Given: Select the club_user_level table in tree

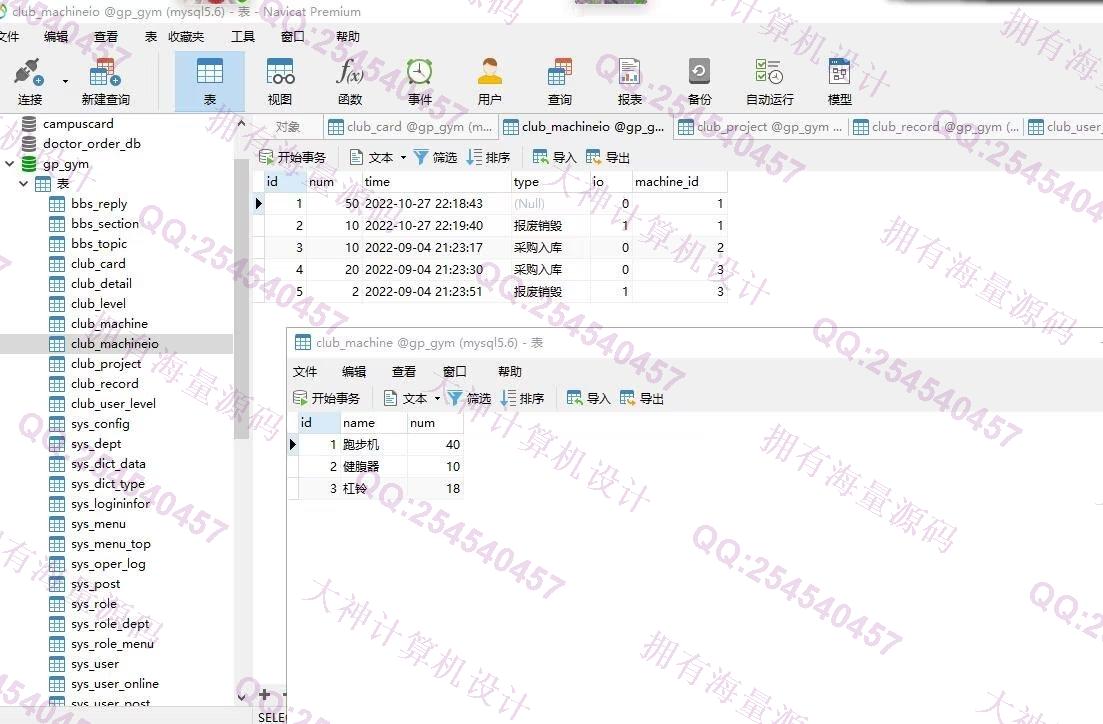Looking at the screenshot, I should (113, 404).
